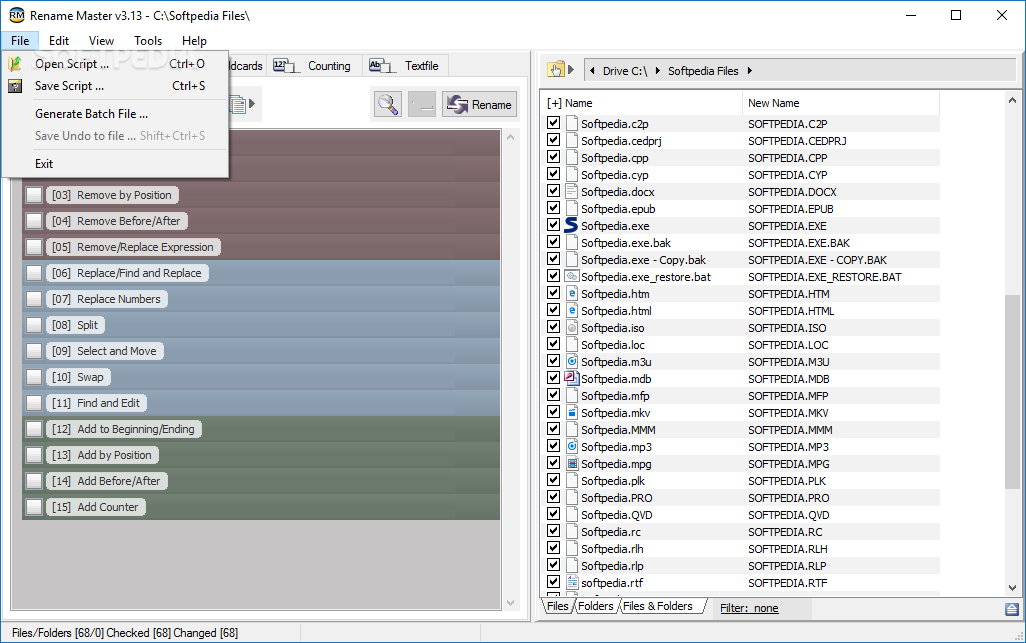Click the Open Script menu icon
The image size is (1026, 643).
pyautogui.click(x=15, y=63)
